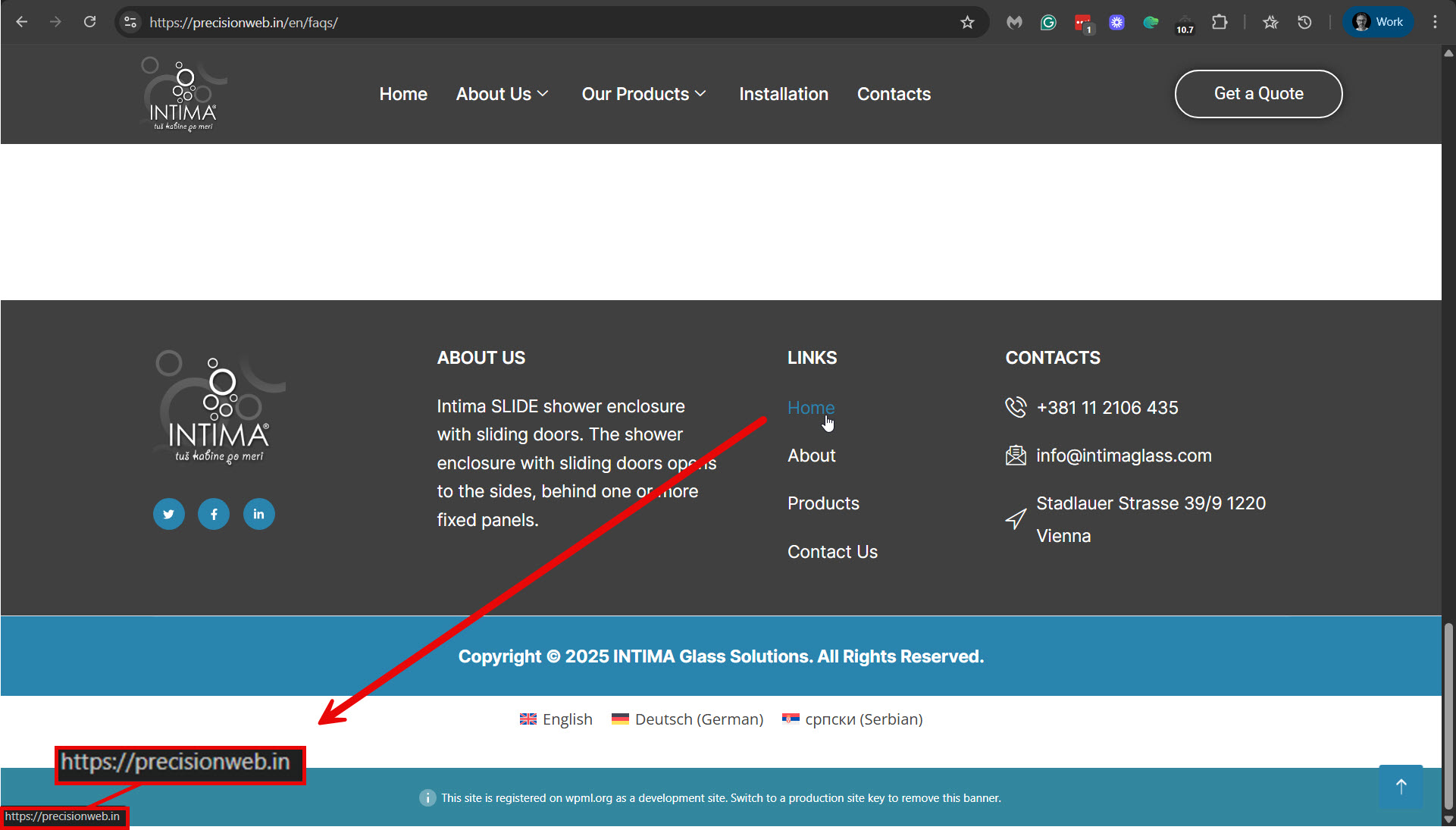Click the browser history icon
The height and width of the screenshot is (830, 1456).
[x=1304, y=22]
